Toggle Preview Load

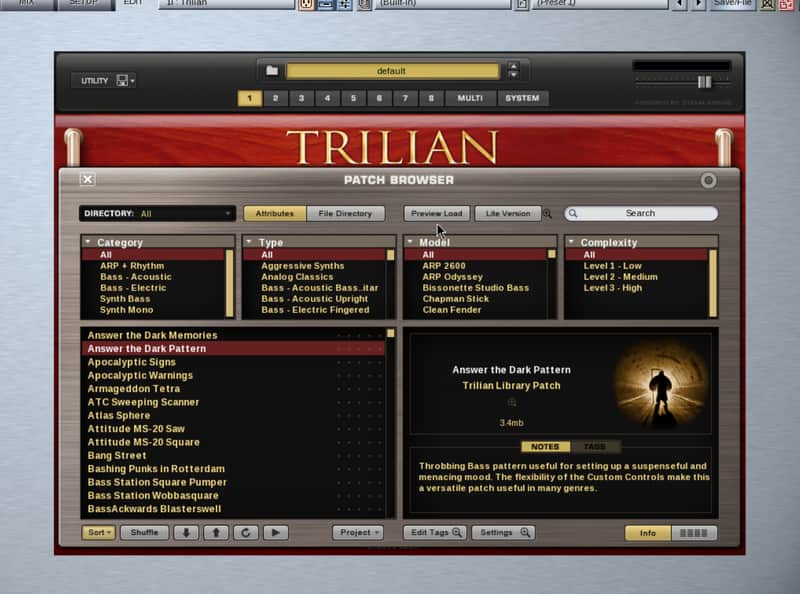(437, 213)
